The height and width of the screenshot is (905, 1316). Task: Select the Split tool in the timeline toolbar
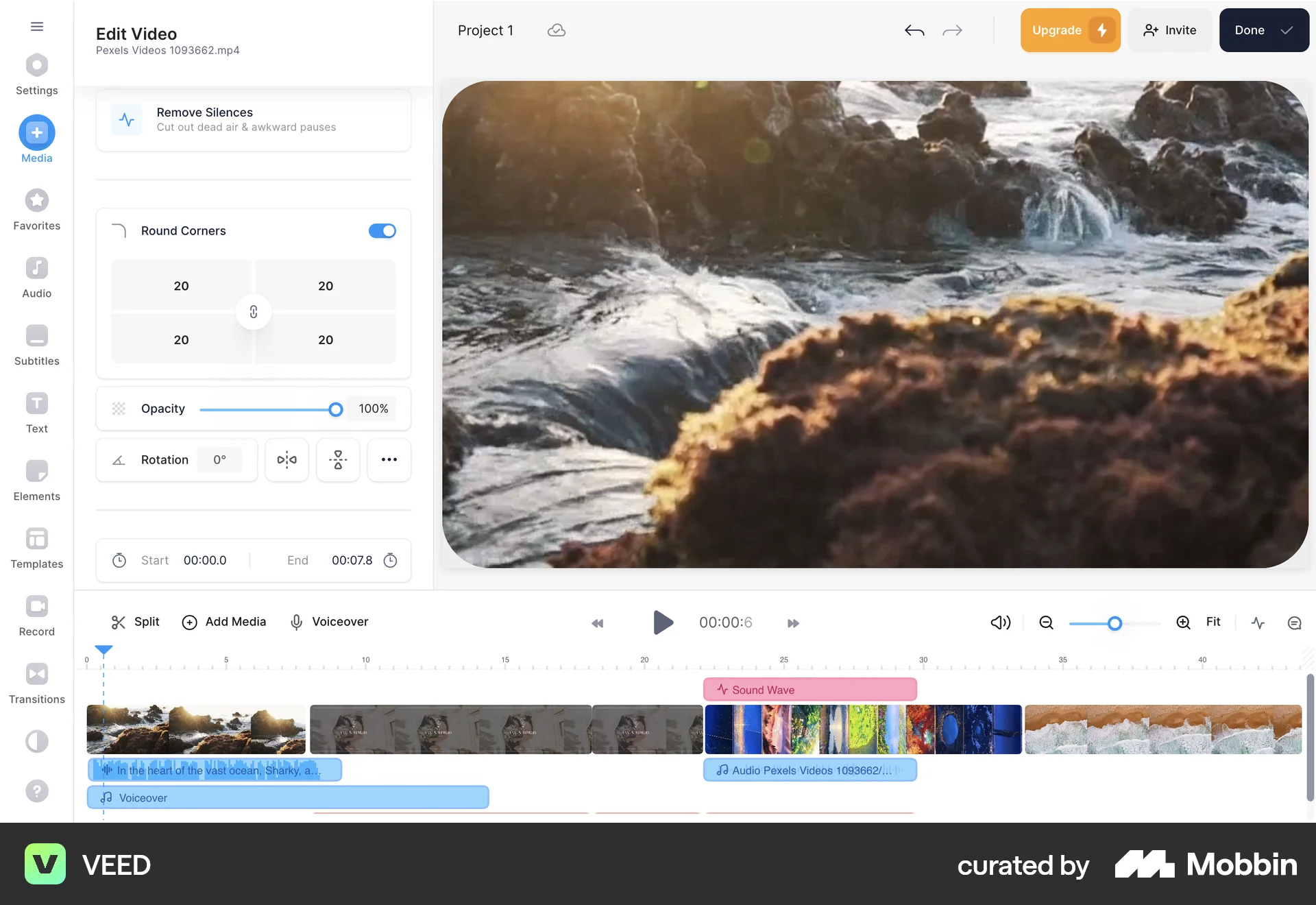(x=134, y=622)
